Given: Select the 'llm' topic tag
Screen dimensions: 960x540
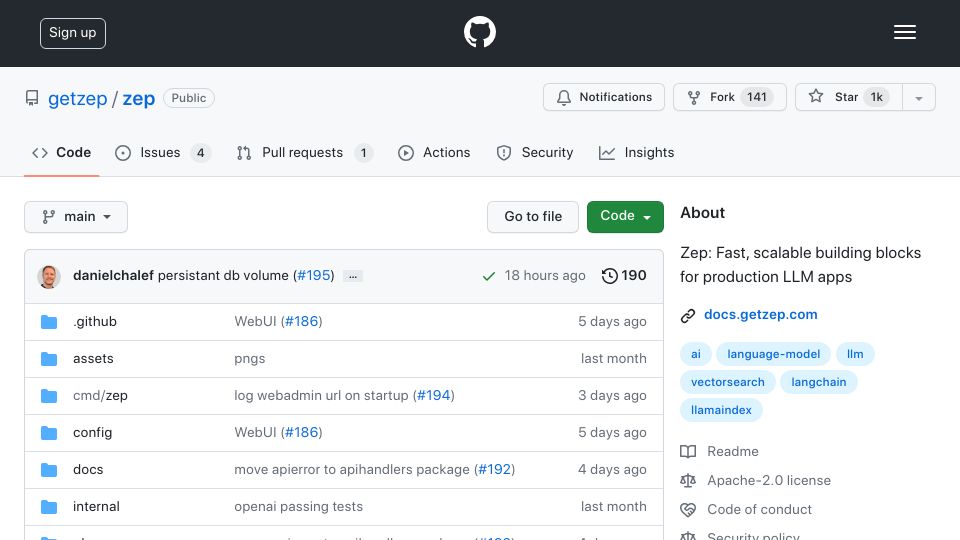Looking at the screenshot, I should tap(855, 354).
